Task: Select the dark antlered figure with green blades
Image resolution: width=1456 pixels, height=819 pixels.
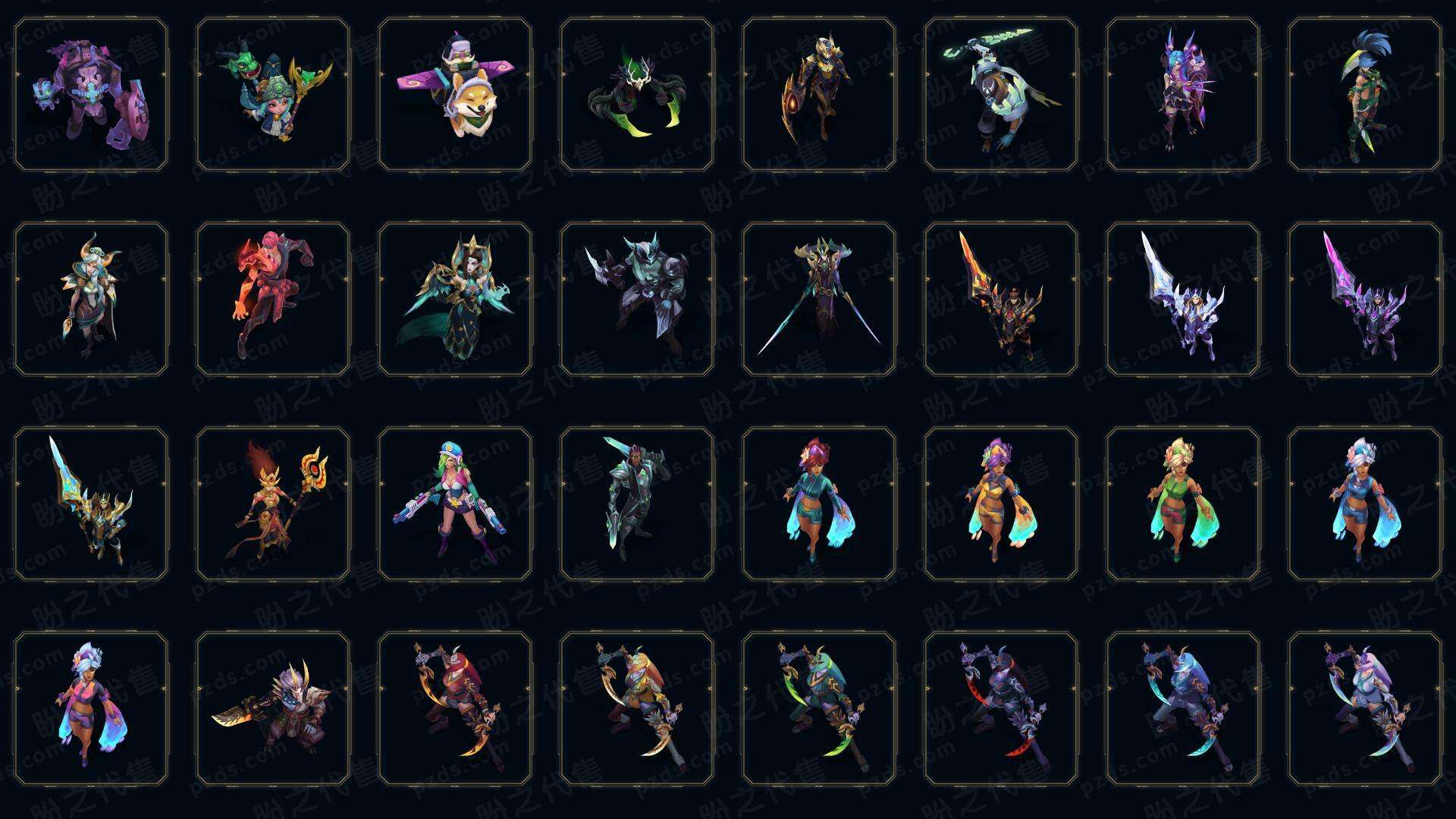Action: point(637,95)
